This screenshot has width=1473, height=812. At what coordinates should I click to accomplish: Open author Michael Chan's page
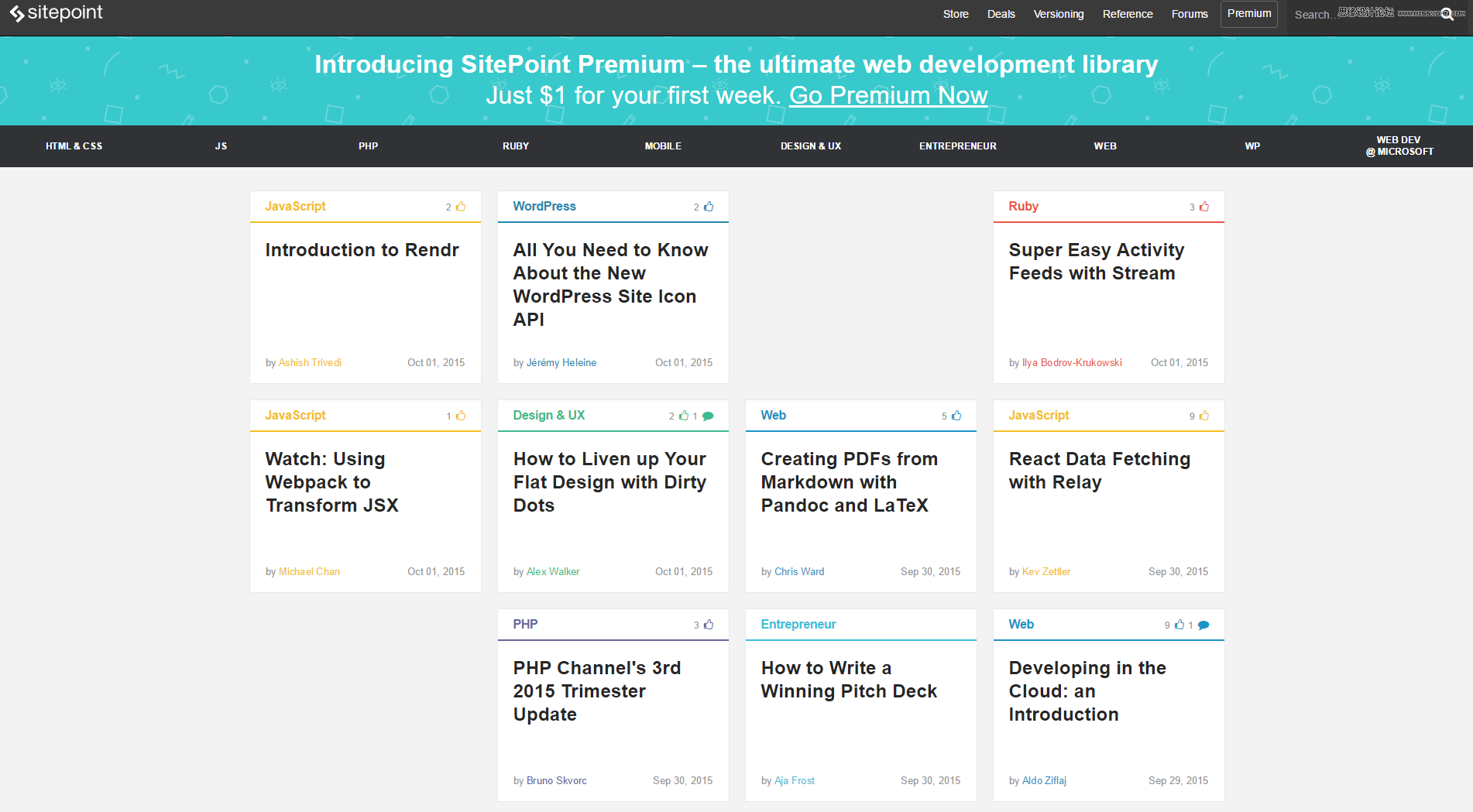(309, 572)
